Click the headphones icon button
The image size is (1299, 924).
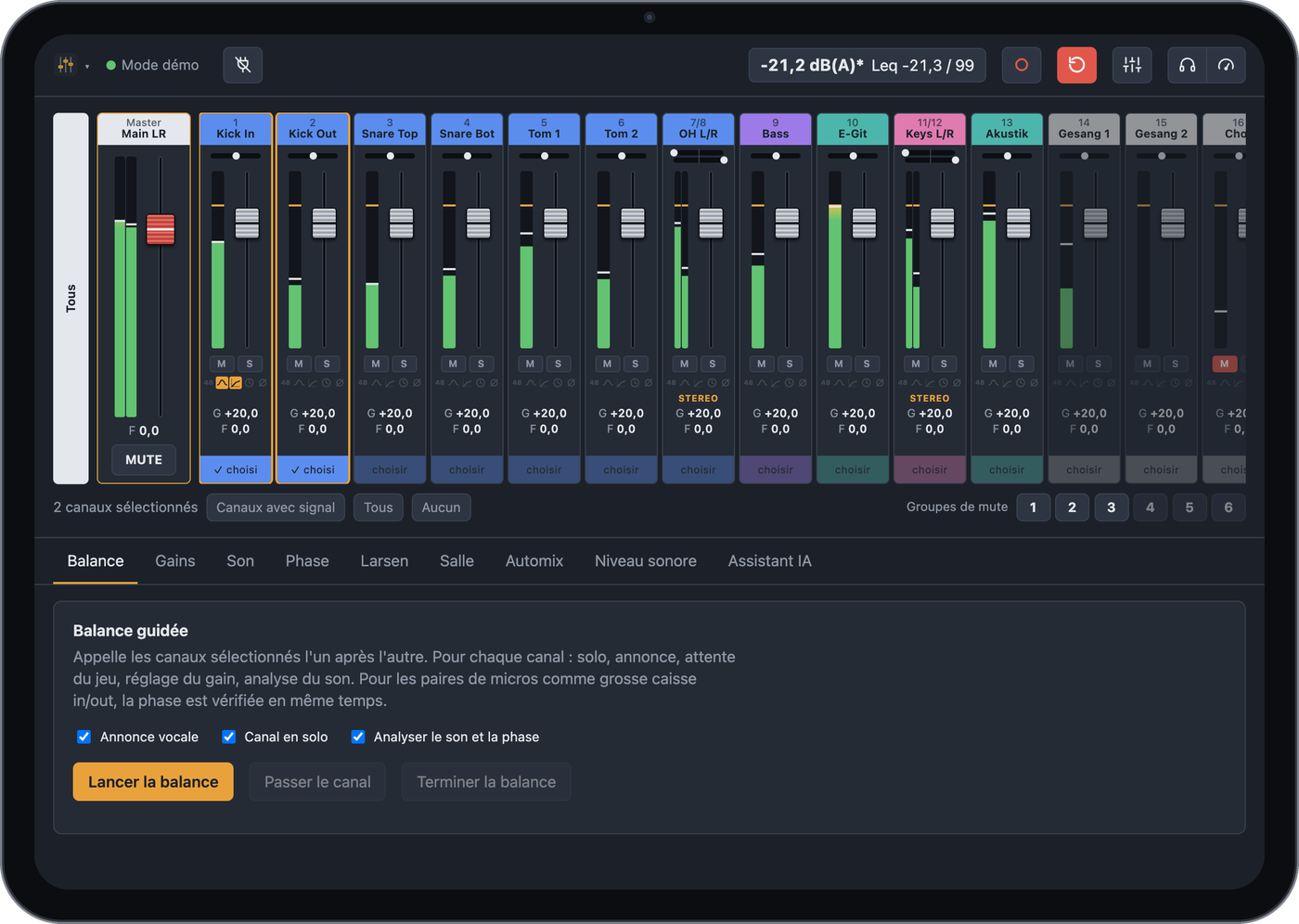[x=1187, y=65]
